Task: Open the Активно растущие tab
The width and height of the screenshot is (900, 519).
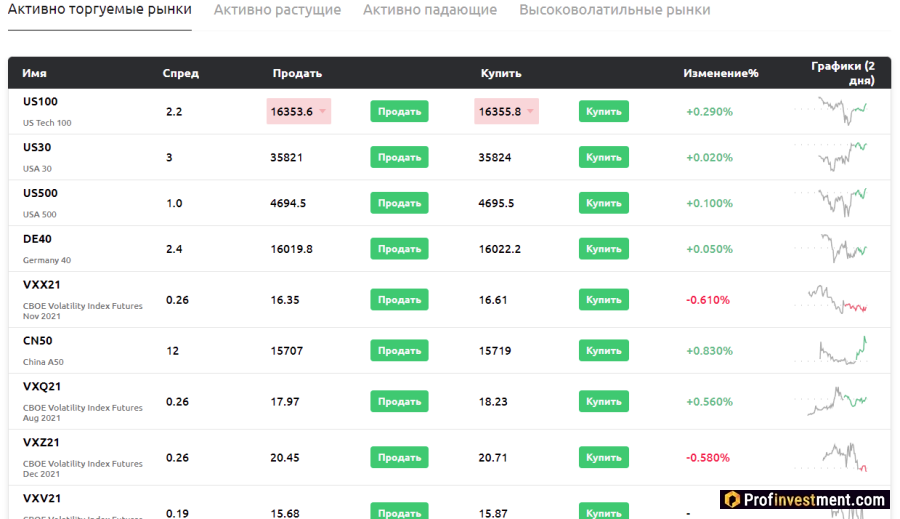Action: point(277,10)
